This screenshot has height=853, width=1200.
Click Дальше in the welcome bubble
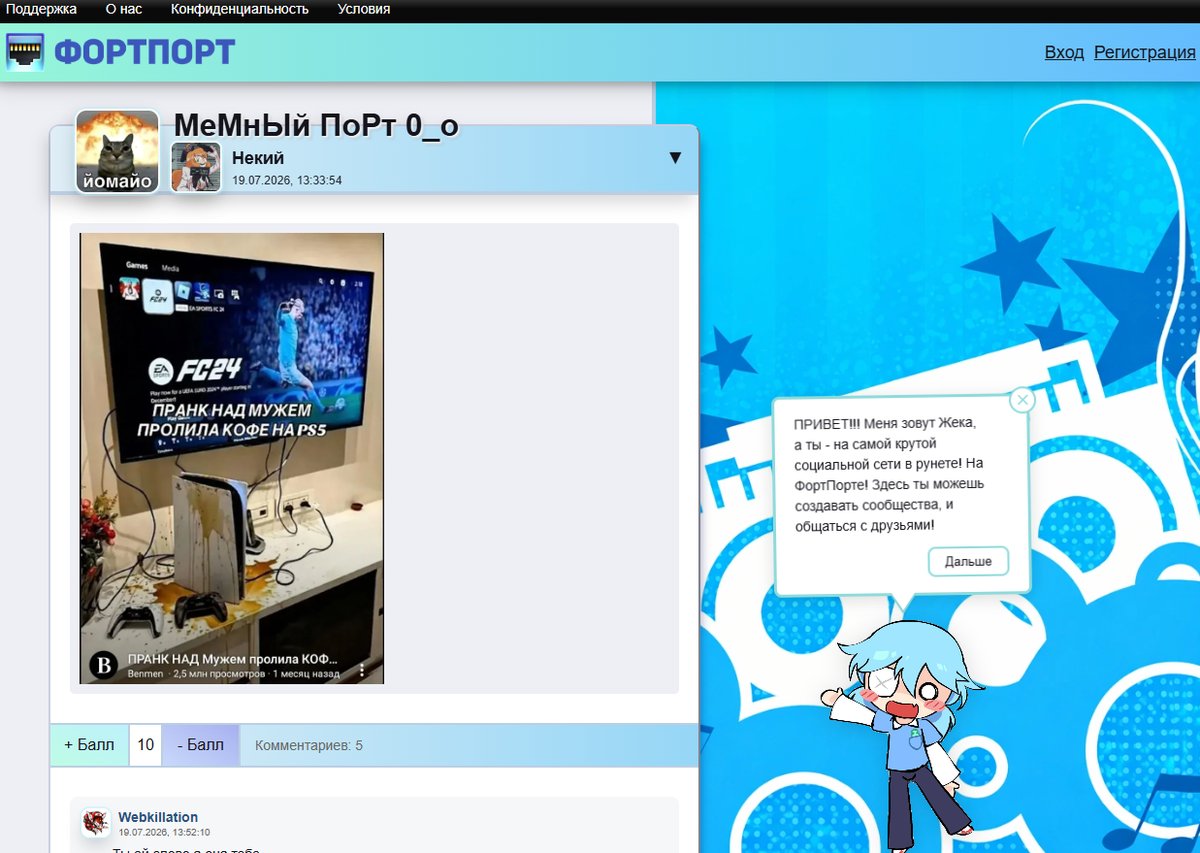point(968,562)
